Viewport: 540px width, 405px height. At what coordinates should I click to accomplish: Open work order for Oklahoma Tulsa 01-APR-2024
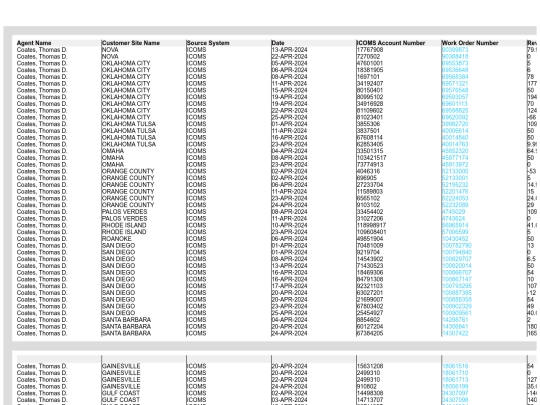pyautogui.click(x=455, y=124)
